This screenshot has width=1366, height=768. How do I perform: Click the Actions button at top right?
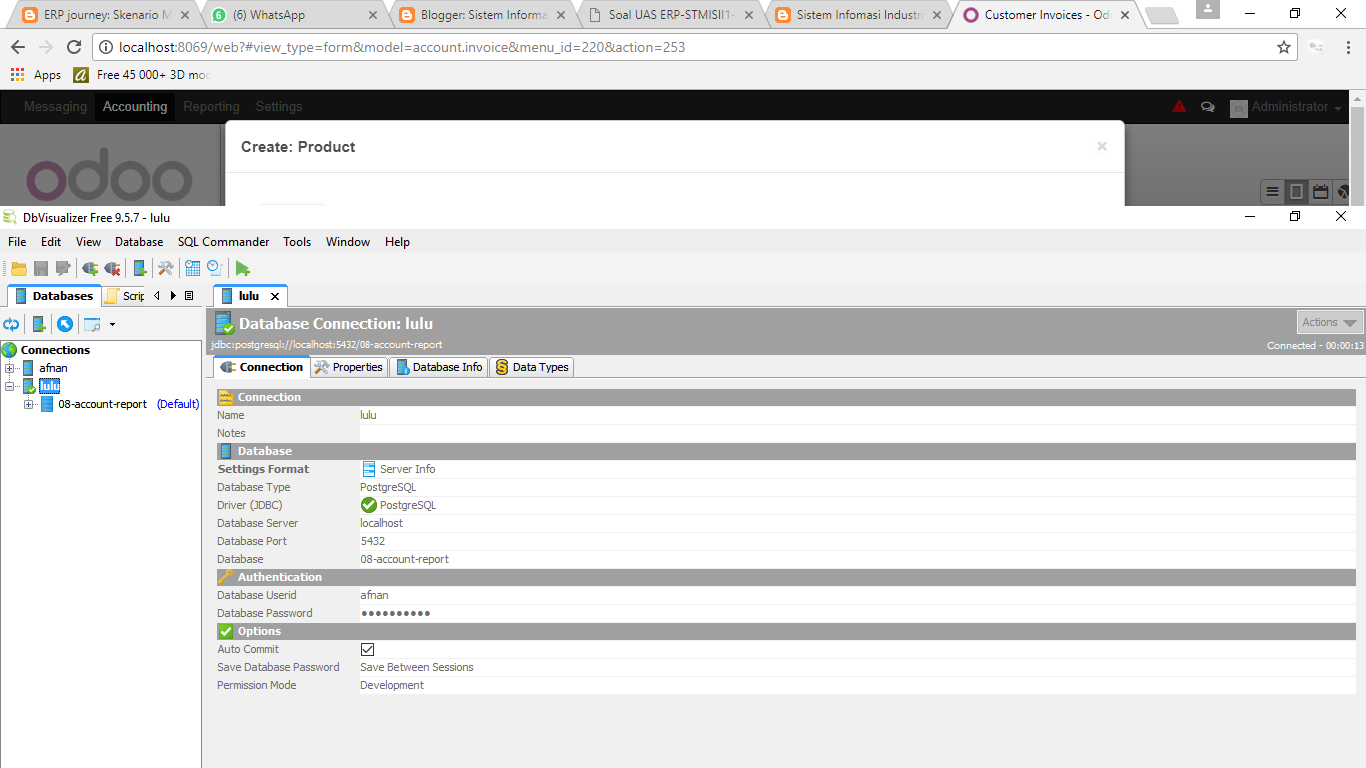pos(1329,321)
